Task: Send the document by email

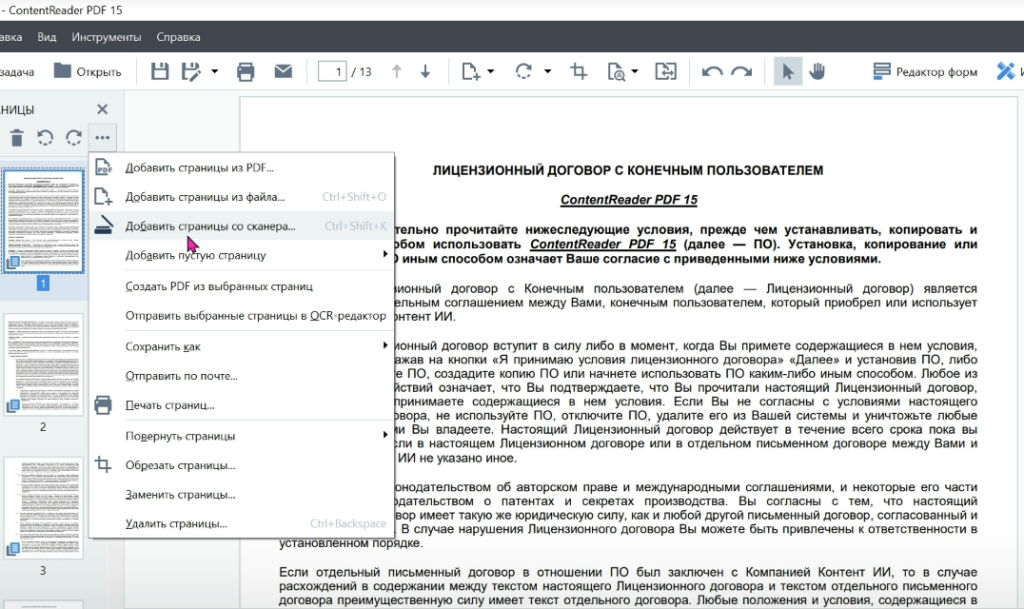Action: 283,70
